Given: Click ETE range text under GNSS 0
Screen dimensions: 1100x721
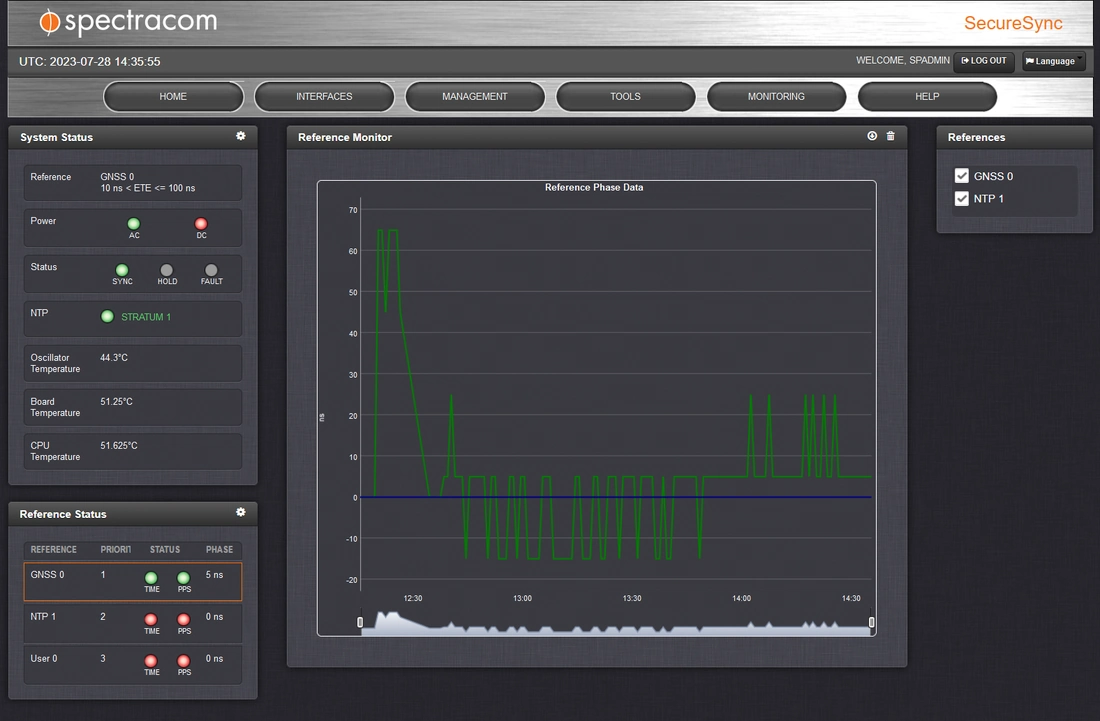Looking at the screenshot, I should (148, 188).
